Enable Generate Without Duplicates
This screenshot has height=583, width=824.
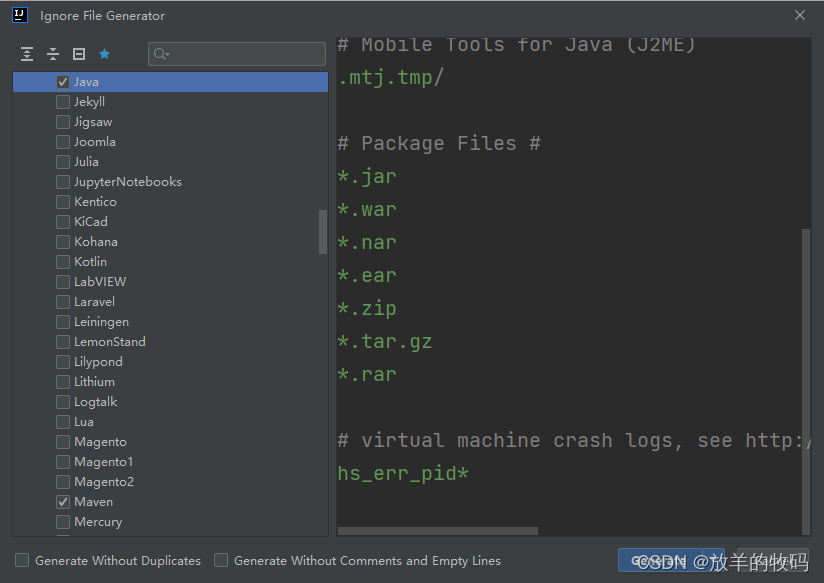[x=21, y=561]
